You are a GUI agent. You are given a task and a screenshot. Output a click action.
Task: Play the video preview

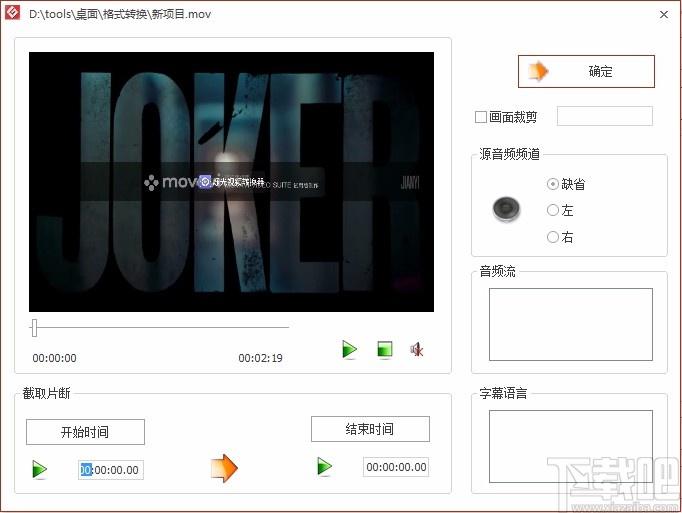pos(349,349)
